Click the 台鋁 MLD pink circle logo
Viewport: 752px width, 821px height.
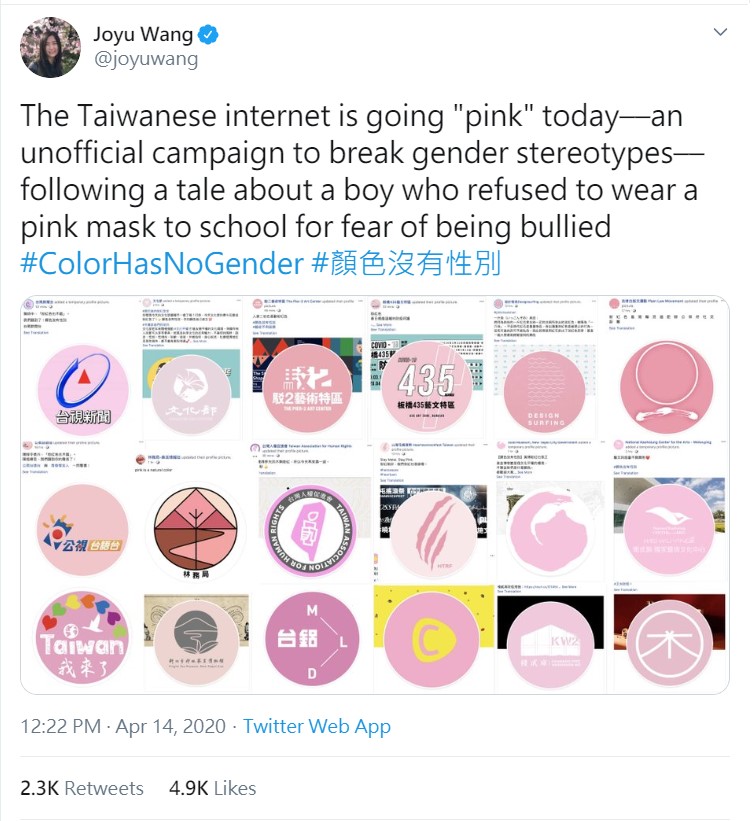point(312,640)
